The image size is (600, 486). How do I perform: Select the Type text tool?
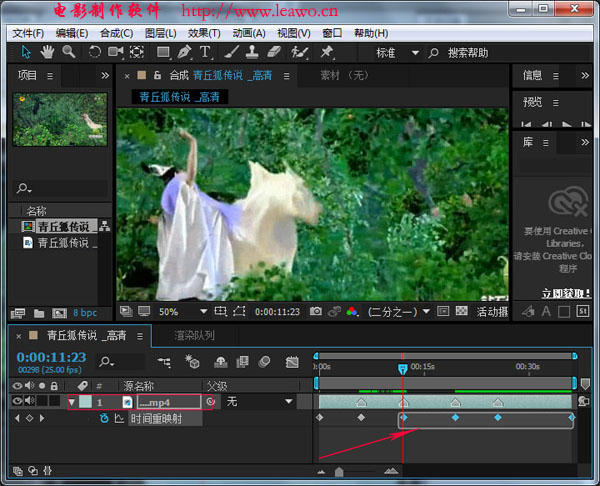[x=205, y=52]
